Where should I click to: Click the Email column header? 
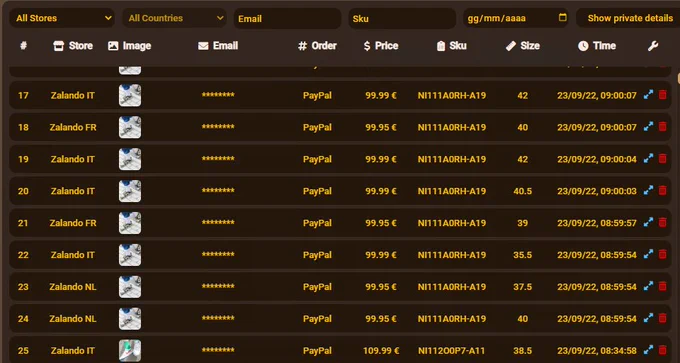coord(218,46)
